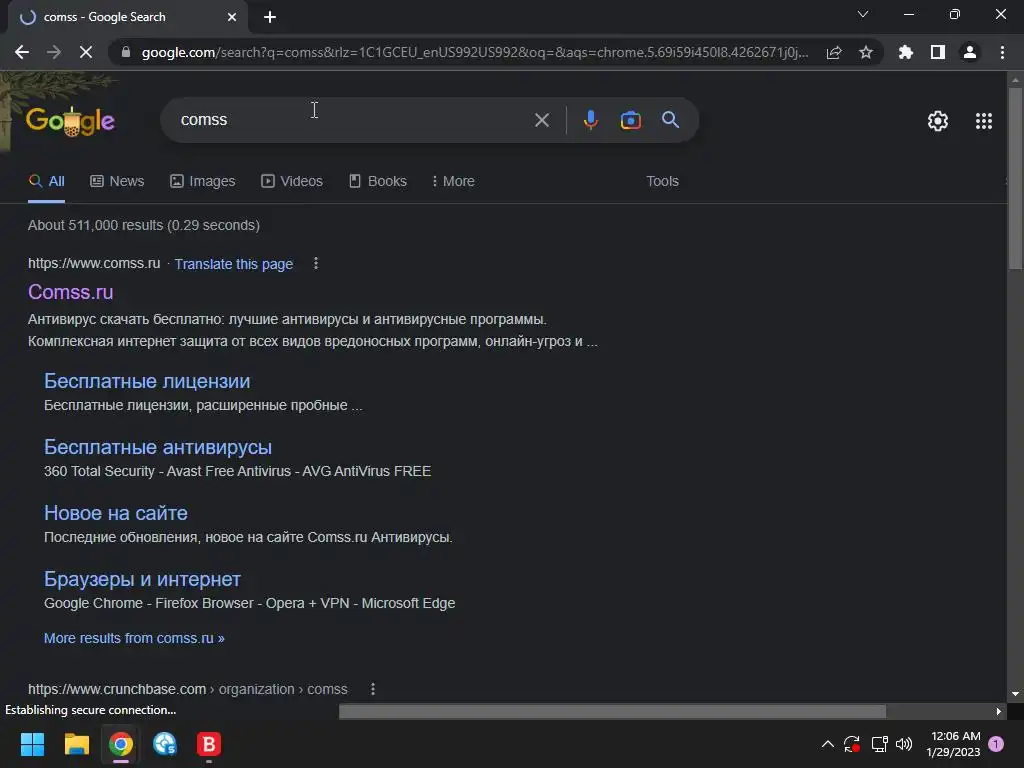Screen dimensions: 1024x768
Task: Open options menu for comss.ru result
Action: tap(315, 263)
